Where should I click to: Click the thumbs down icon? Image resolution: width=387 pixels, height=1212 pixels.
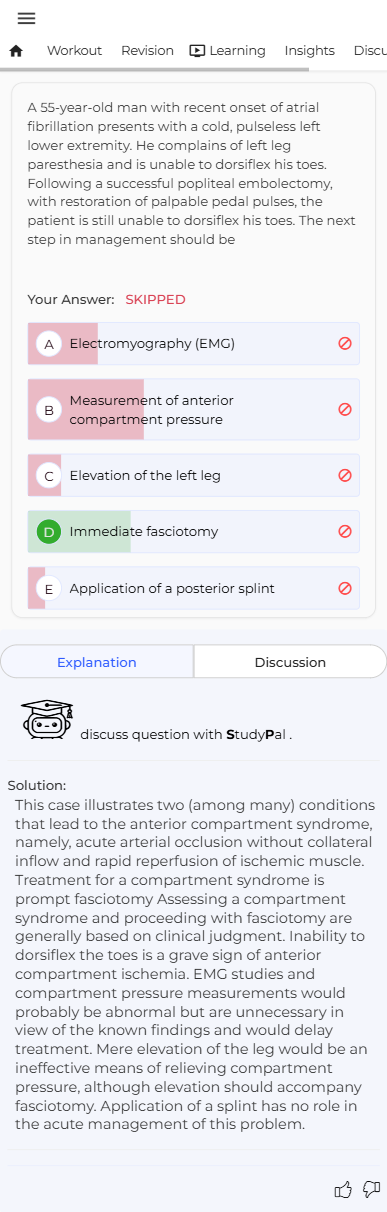point(372,1189)
